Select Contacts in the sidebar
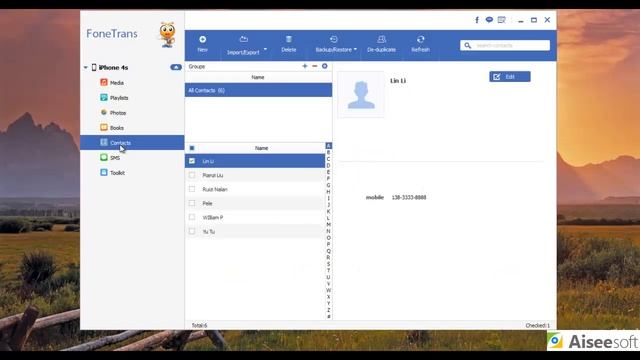The height and width of the screenshot is (360, 640). (x=132, y=142)
